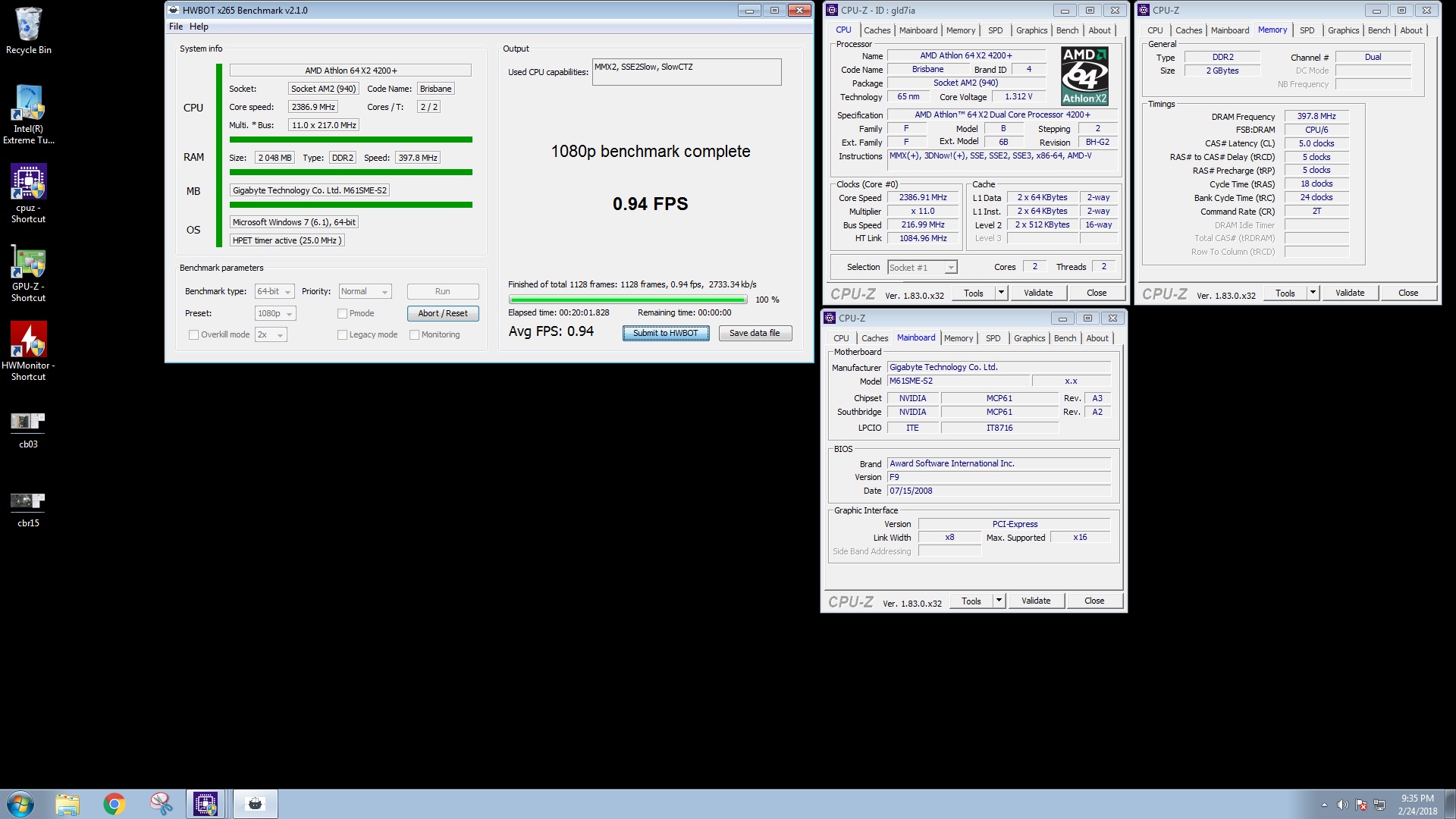The width and height of the screenshot is (1456, 819).
Task: Open Socket #1 selection dropdown
Action: point(922,267)
